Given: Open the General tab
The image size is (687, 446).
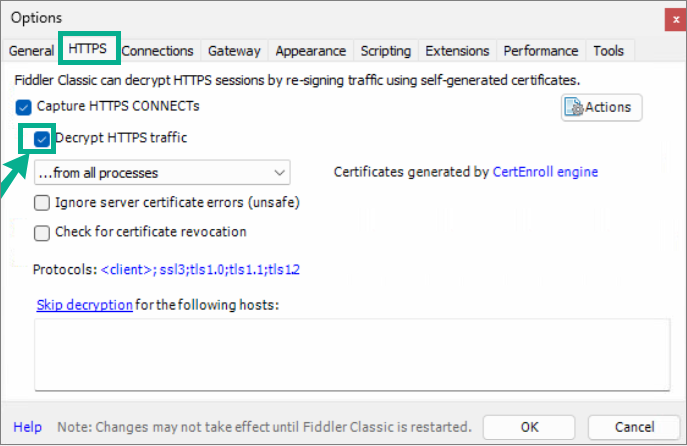Looking at the screenshot, I should tap(31, 51).
